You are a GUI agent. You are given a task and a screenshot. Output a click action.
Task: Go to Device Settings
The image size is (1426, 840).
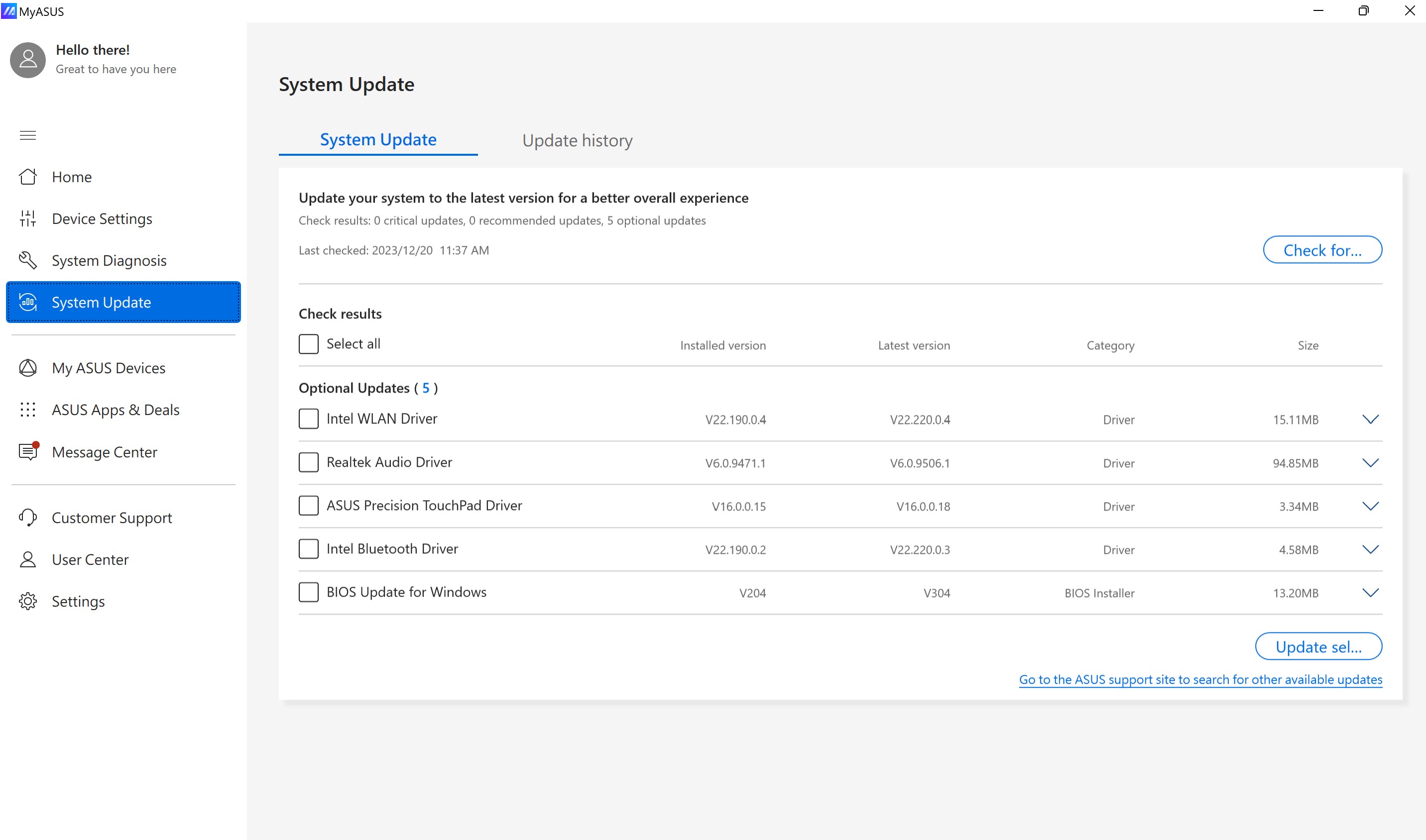click(x=102, y=218)
